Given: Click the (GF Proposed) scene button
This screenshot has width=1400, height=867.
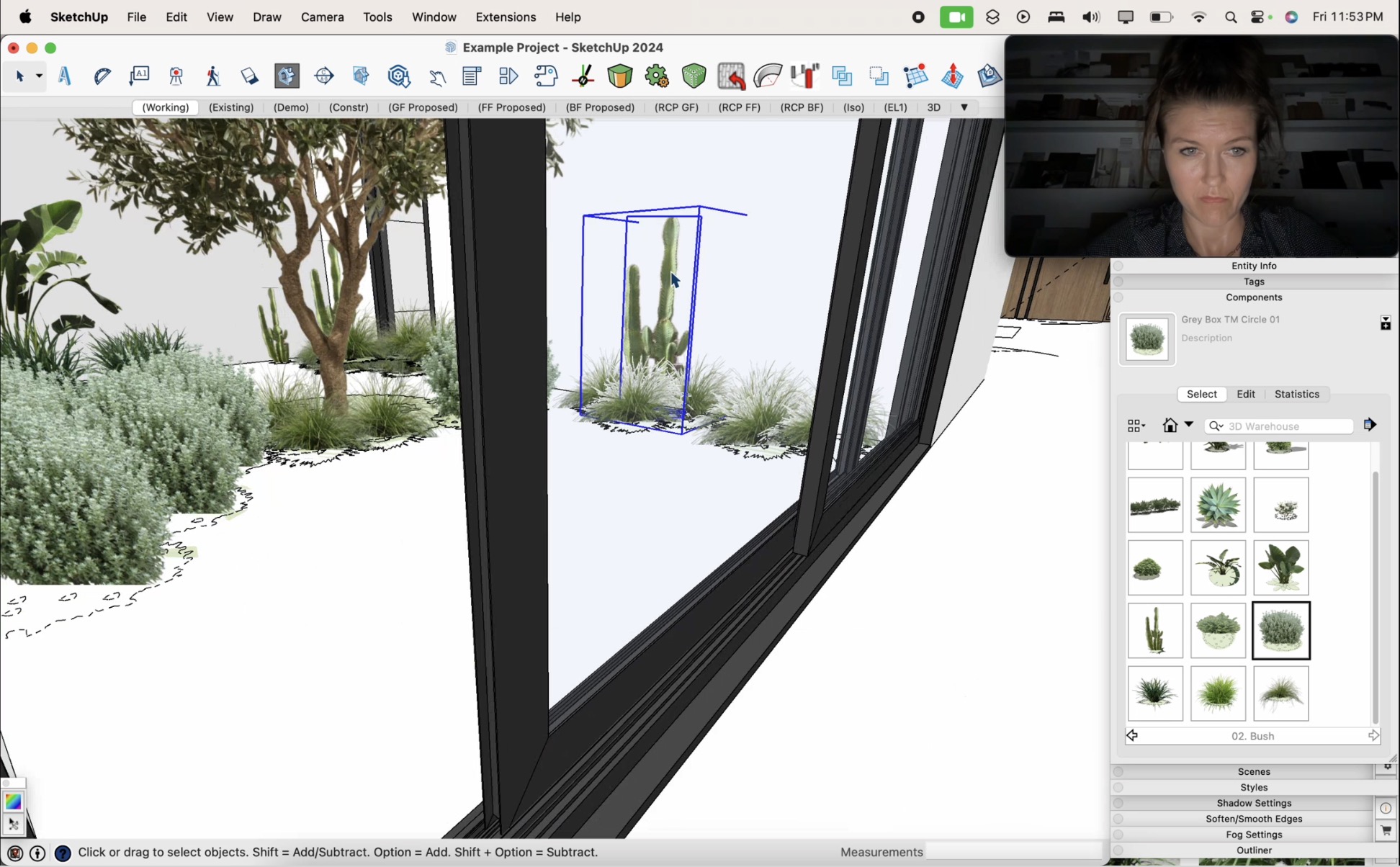Looking at the screenshot, I should tap(423, 107).
